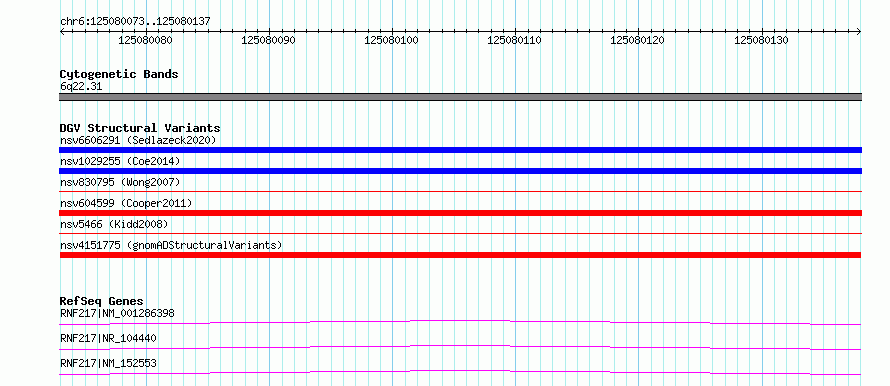
Task: Click ruler position 125080110
Action: point(514,40)
